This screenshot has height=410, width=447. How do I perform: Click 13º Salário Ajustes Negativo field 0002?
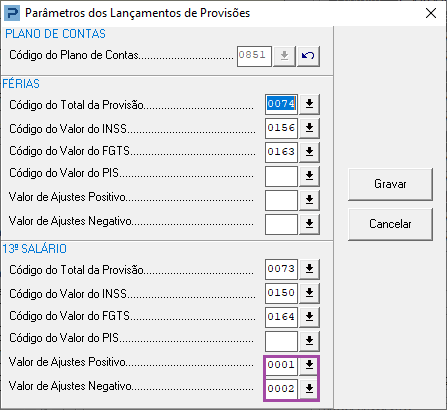point(281,389)
